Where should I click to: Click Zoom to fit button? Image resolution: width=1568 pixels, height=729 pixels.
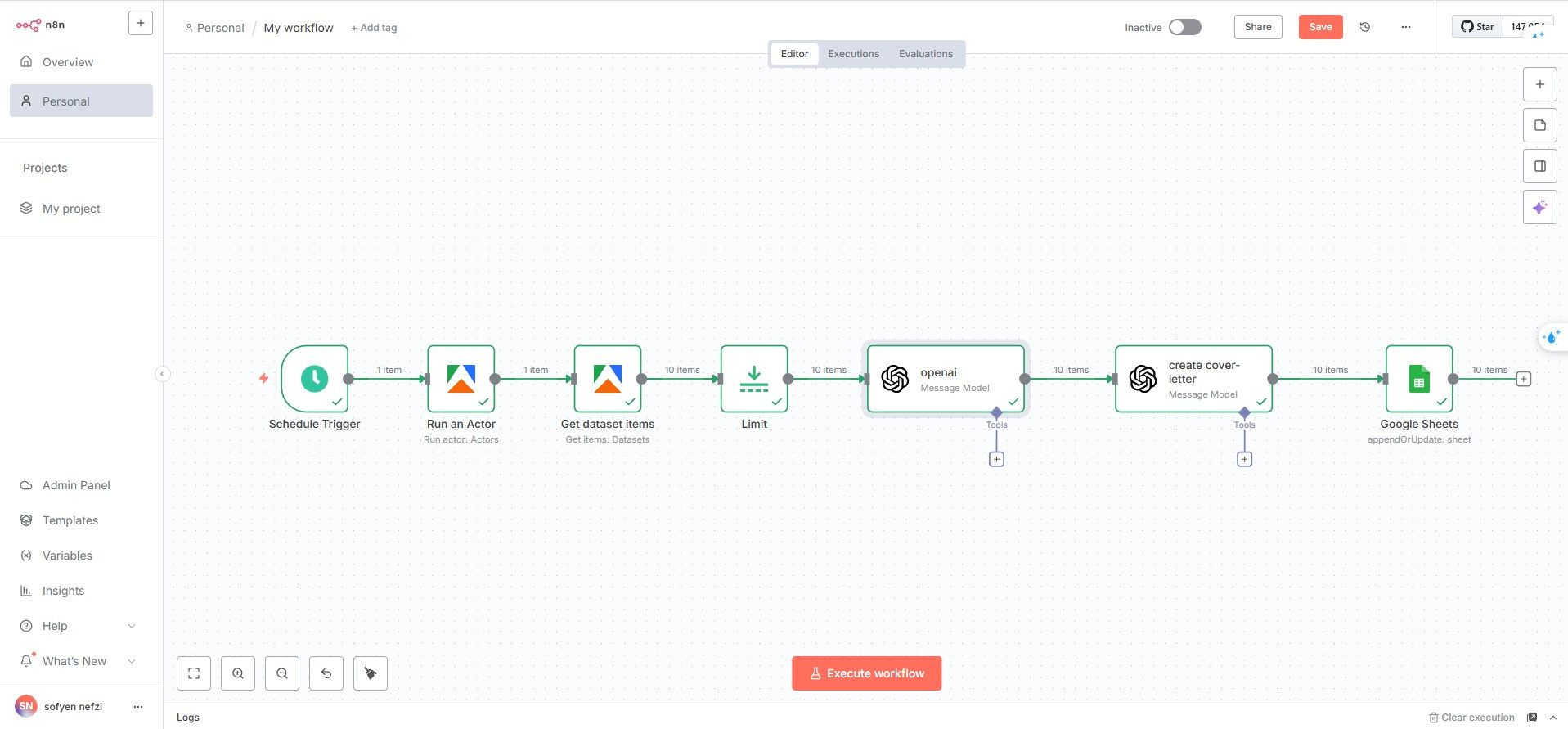pyautogui.click(x=194, y=673)
